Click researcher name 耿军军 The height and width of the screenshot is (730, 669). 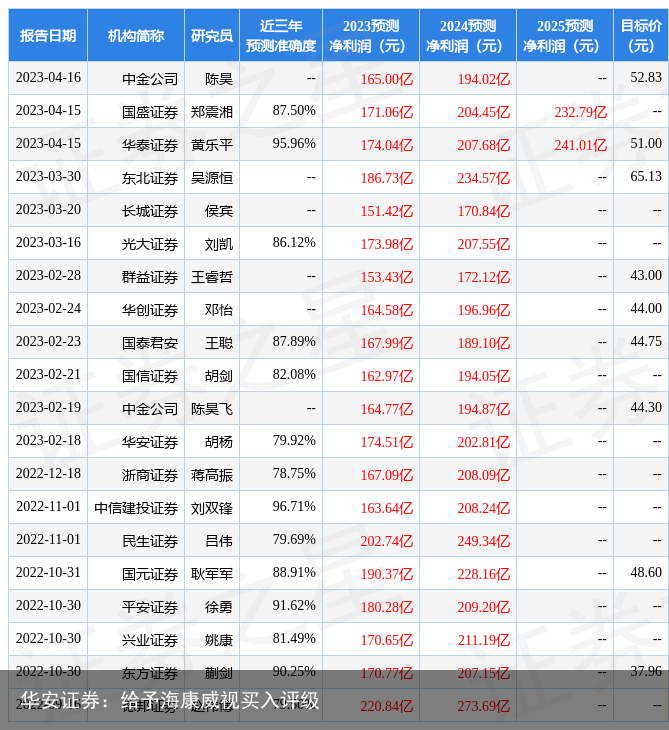coord(212,575)
